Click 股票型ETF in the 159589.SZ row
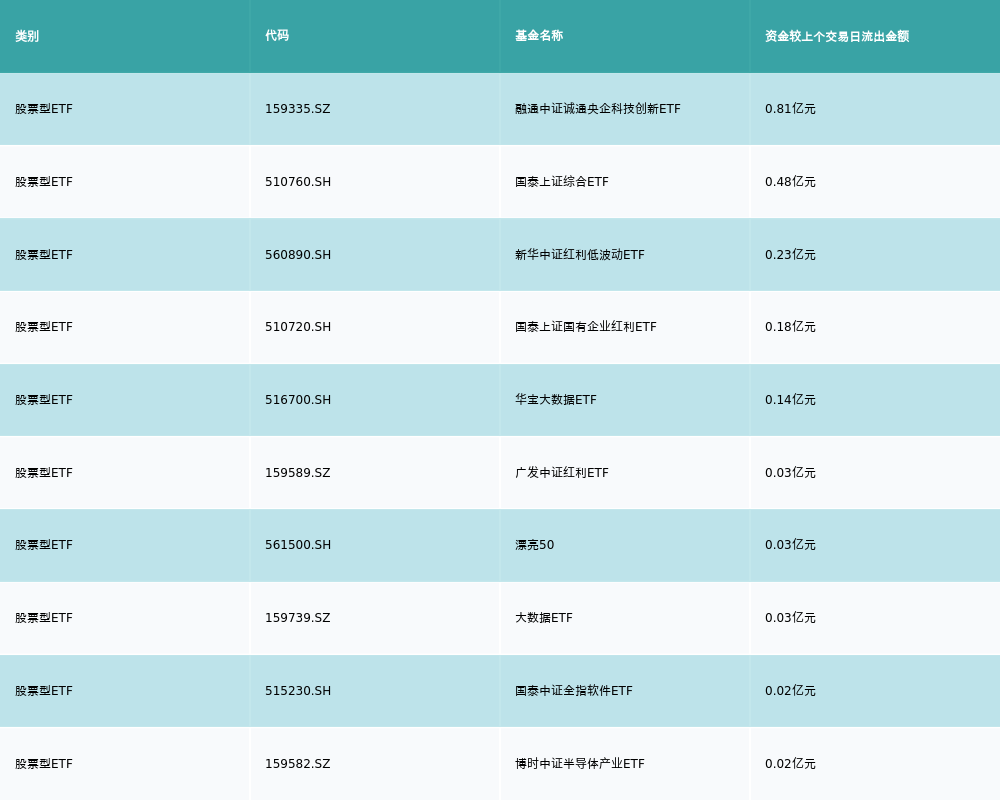 point(44,473)
